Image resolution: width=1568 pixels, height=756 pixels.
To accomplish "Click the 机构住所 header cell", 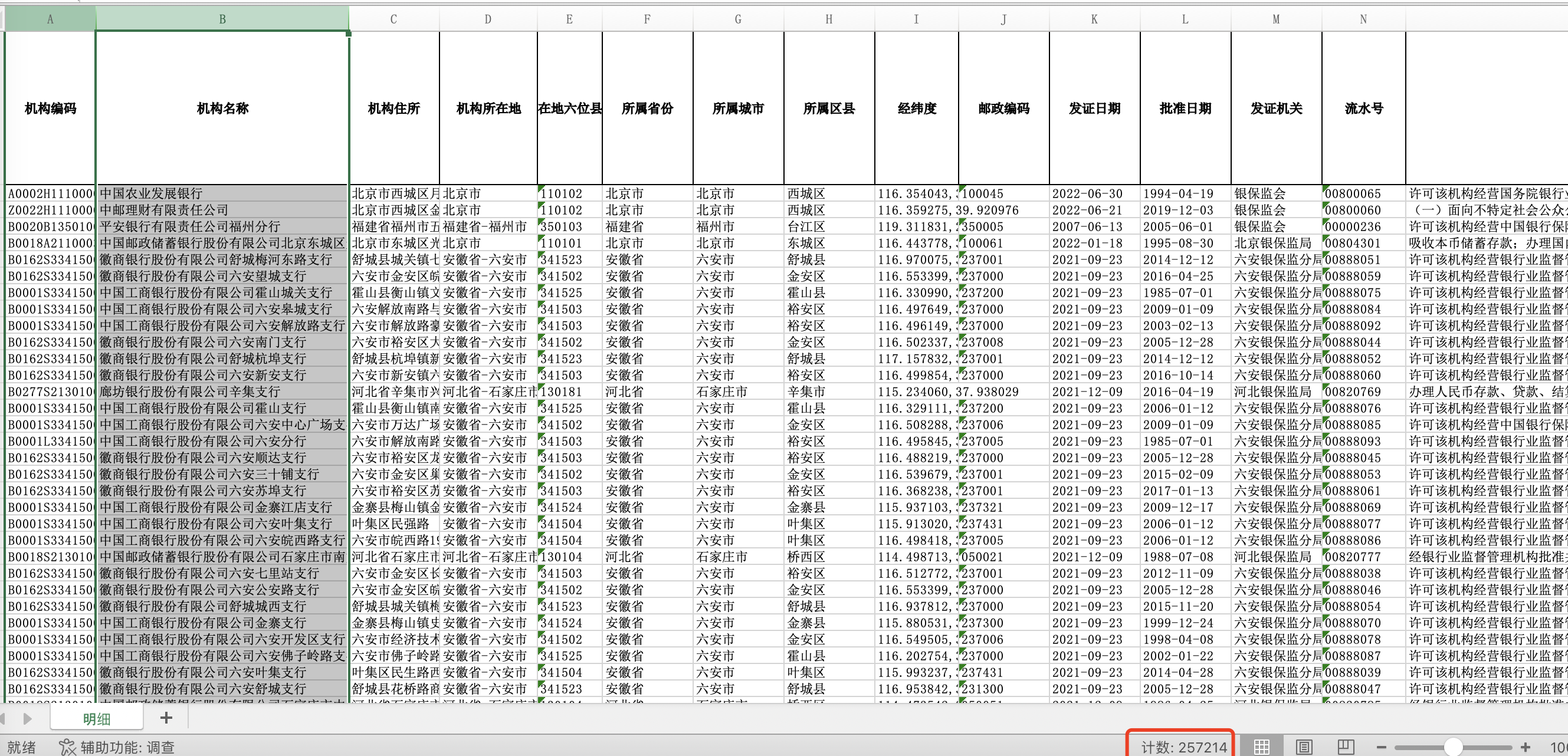I will 394,109.
